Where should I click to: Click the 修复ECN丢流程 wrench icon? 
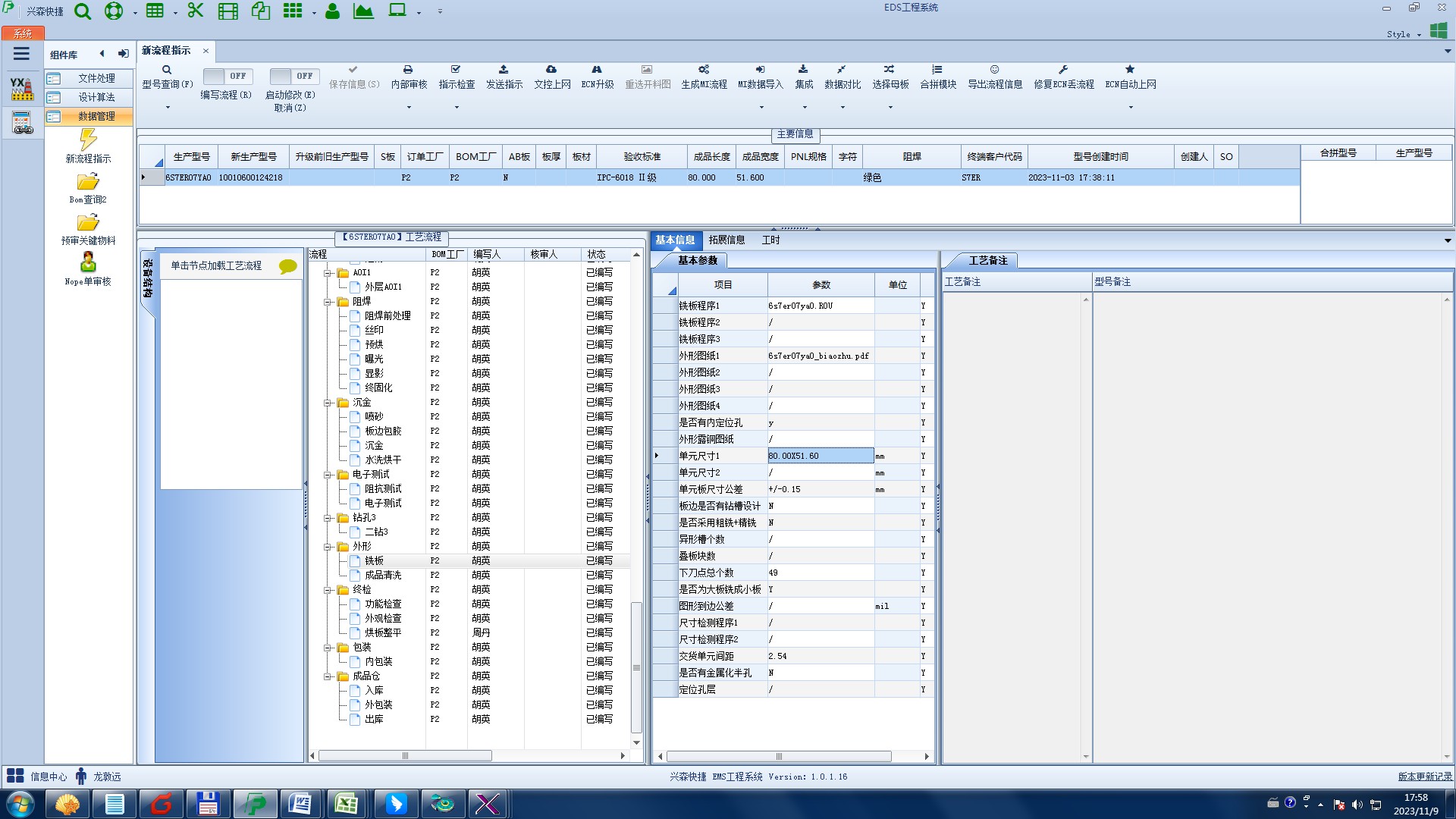coord(1063,70)
